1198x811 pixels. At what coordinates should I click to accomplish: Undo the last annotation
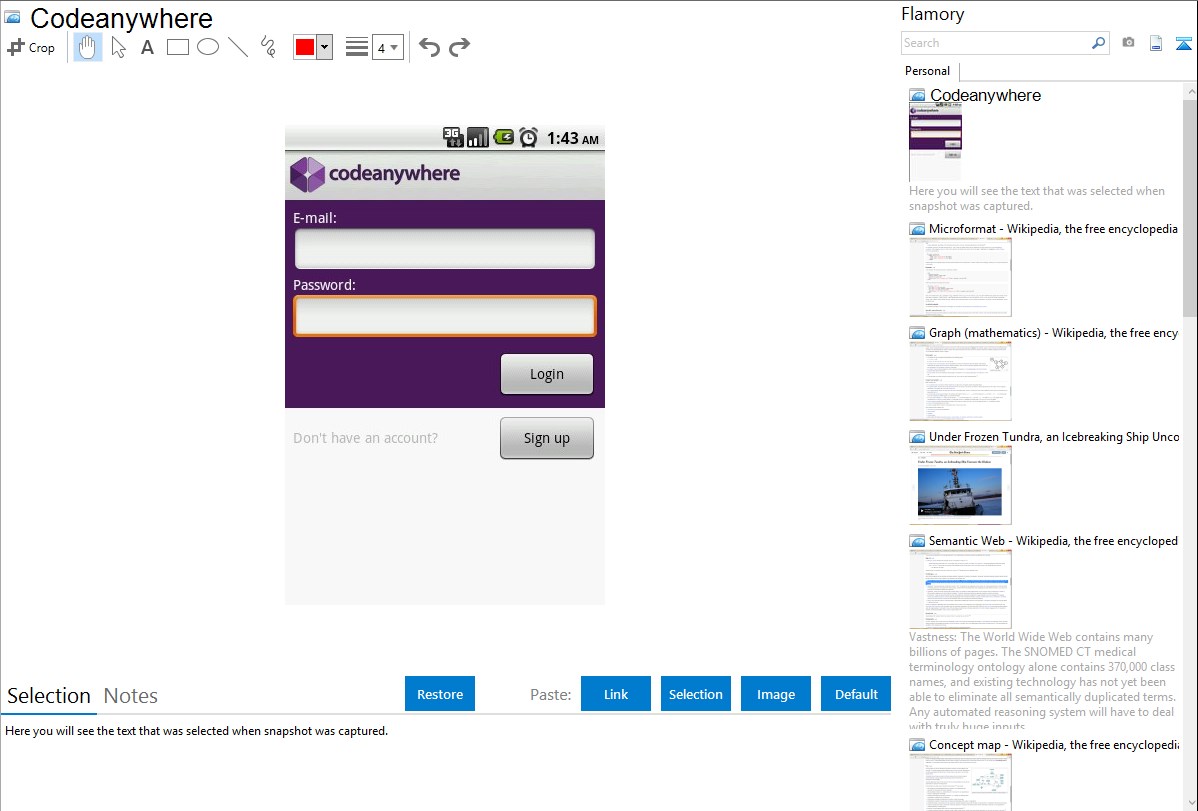[429, 47]
